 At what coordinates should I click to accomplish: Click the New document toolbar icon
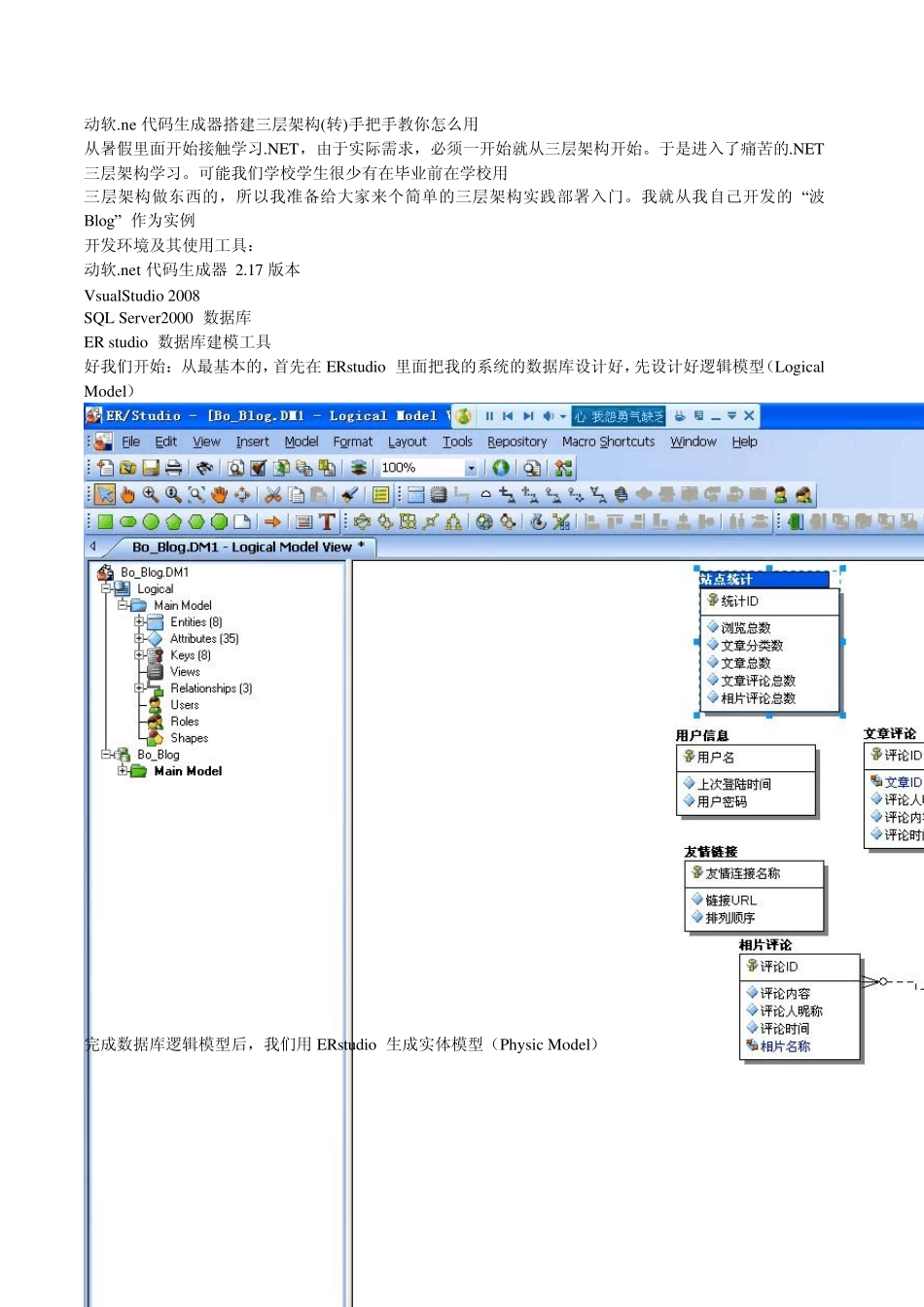[x=107, y=468]
